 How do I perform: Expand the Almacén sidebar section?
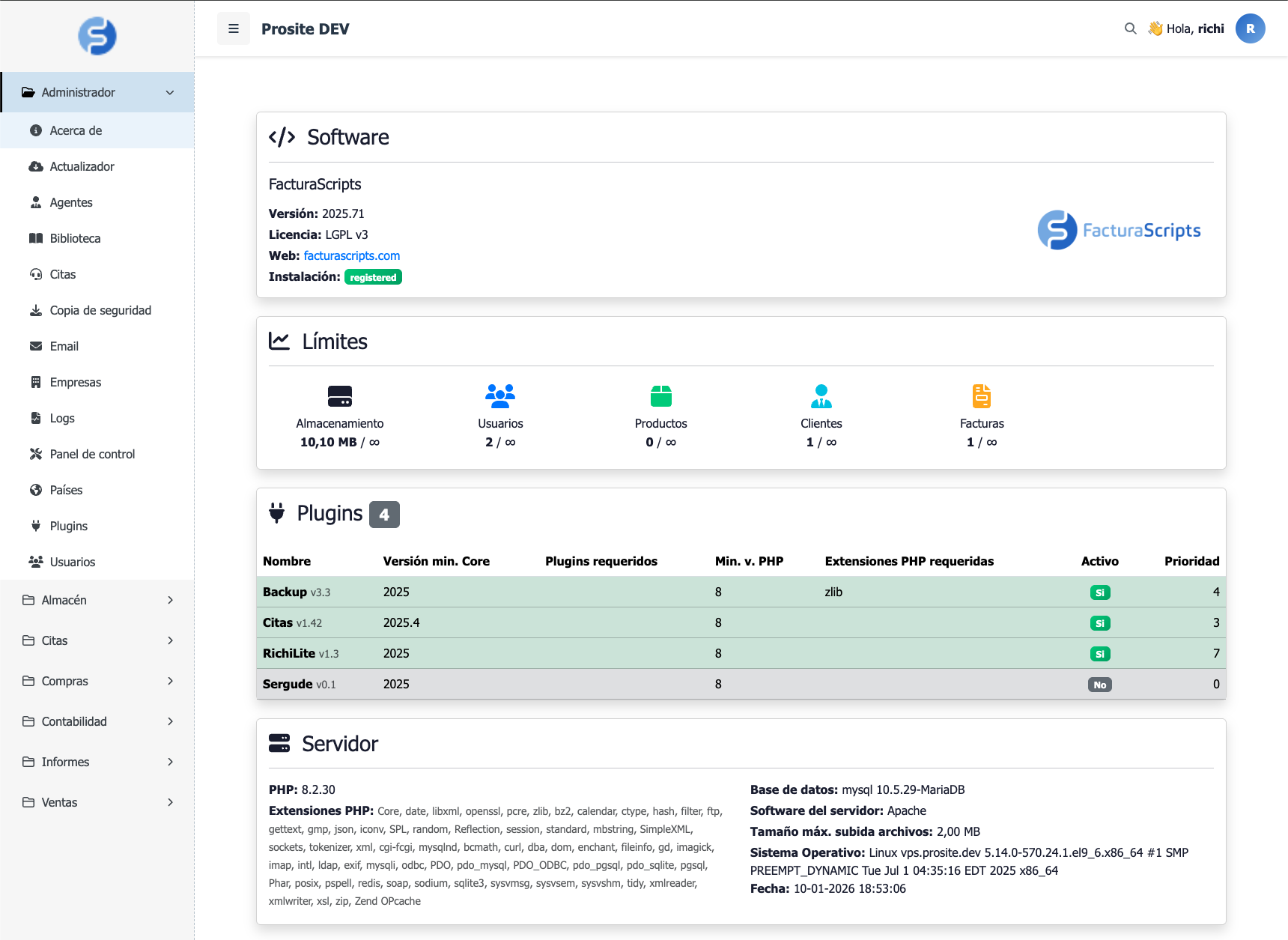(x=97, y=600)
